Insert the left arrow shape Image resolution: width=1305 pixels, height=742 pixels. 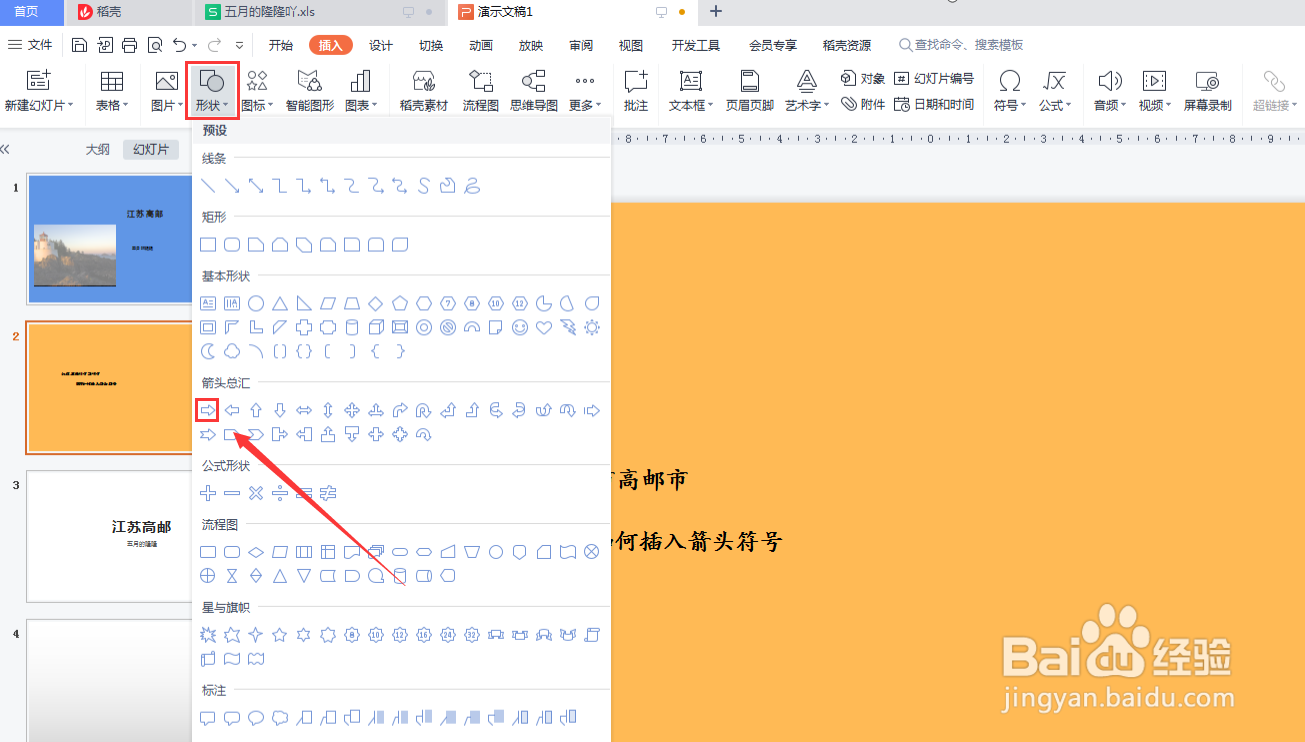click(x=232, y=410)
